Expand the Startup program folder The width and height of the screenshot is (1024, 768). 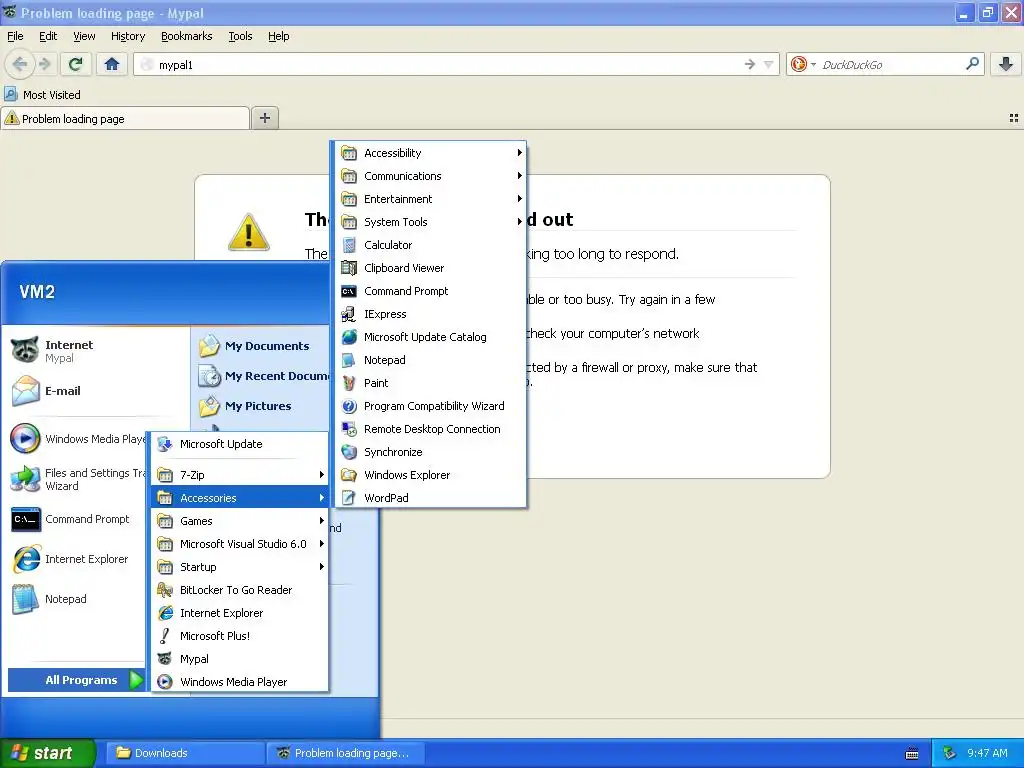tap(239, 567)
